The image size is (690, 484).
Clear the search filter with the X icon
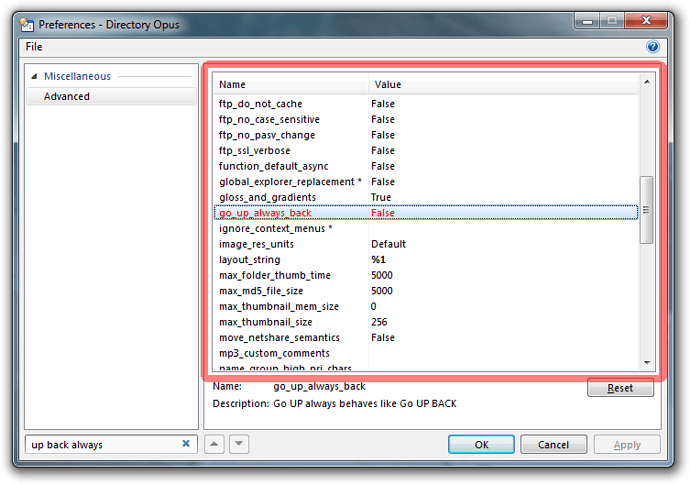coord(186,444)
